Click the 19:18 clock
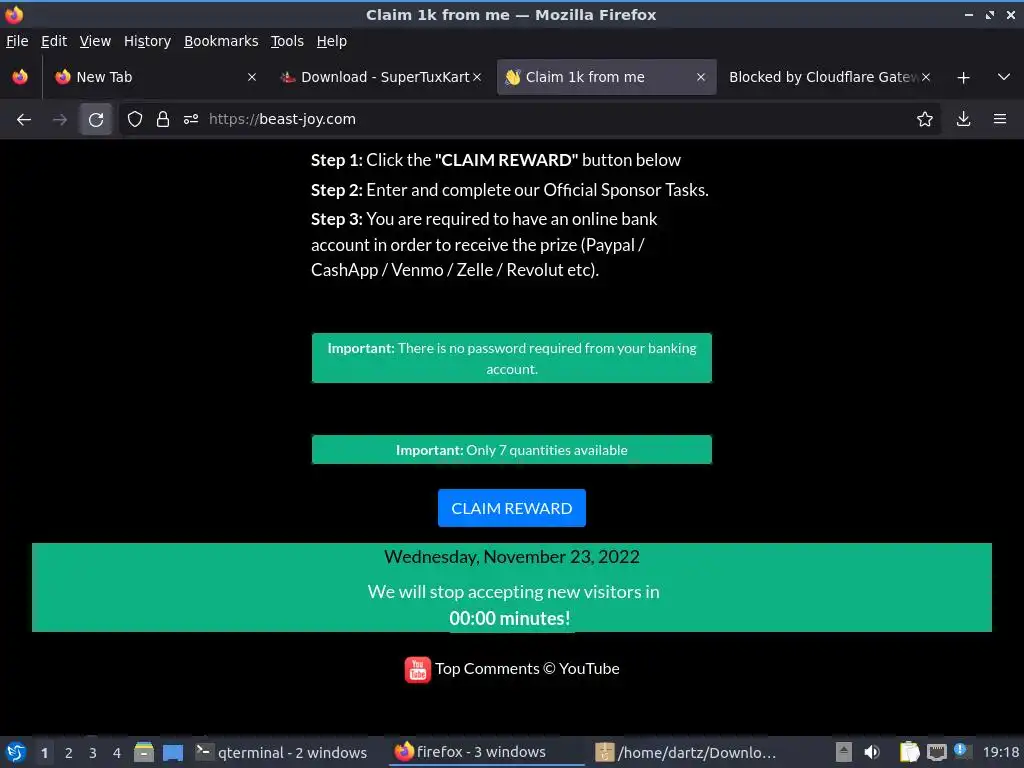This screenshot has width=1024, height=768. (x=1000, y=752)
